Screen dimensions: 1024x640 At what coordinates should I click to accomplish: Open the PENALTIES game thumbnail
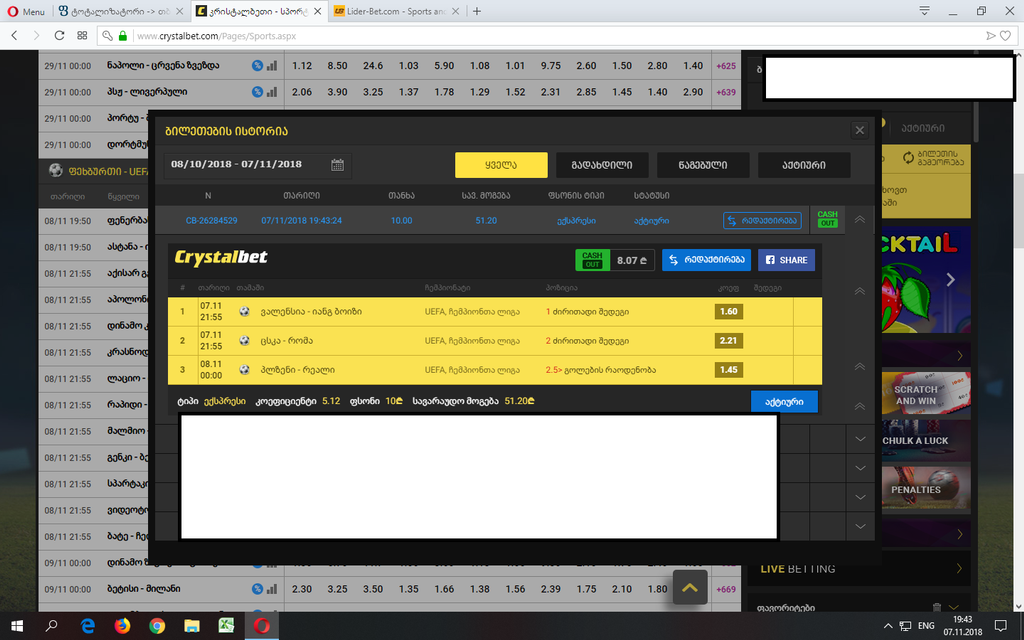click(925, 490)
